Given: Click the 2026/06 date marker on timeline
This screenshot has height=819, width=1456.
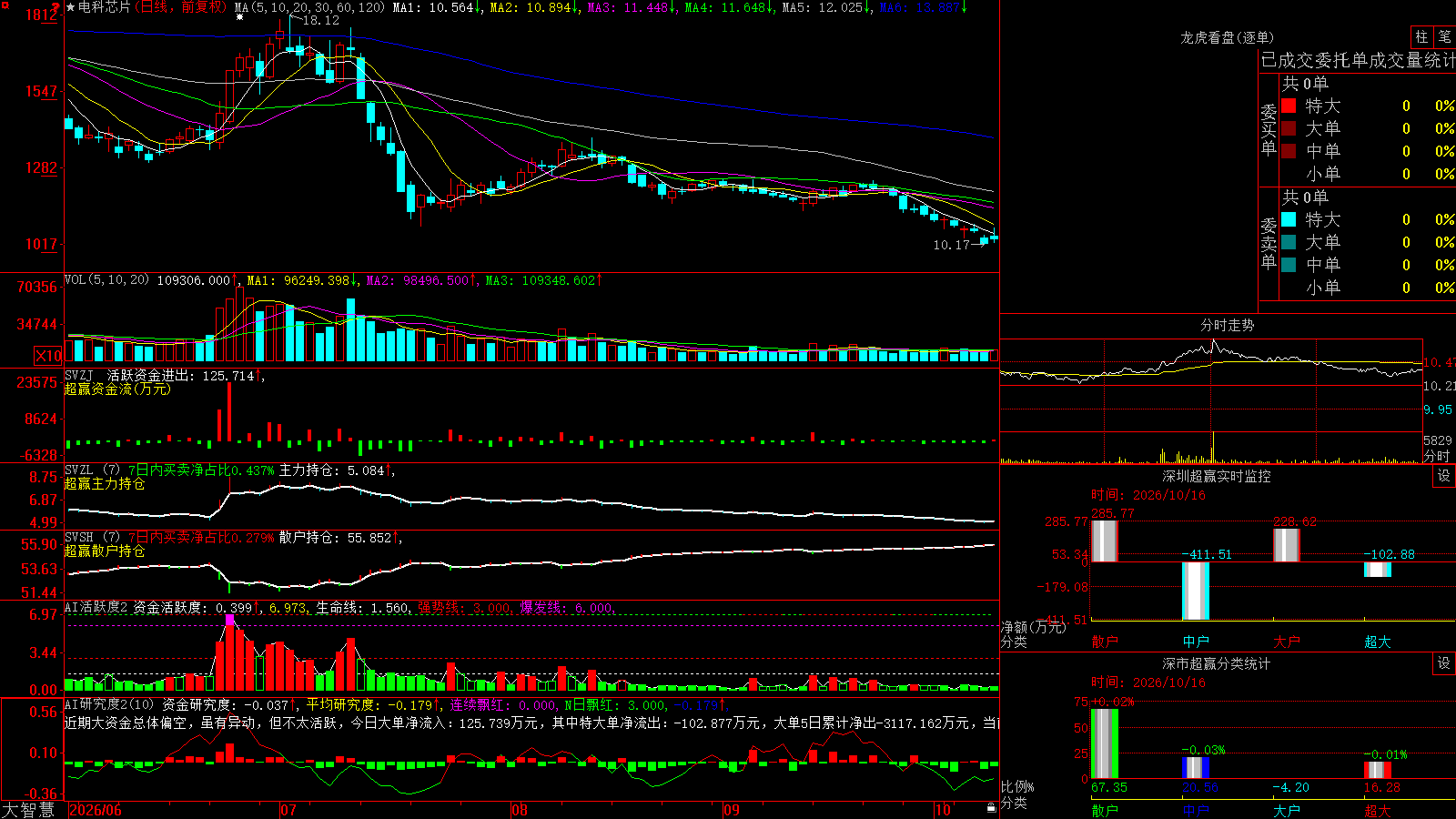Looking at the screenshot, I should click(x=96, y=810).
